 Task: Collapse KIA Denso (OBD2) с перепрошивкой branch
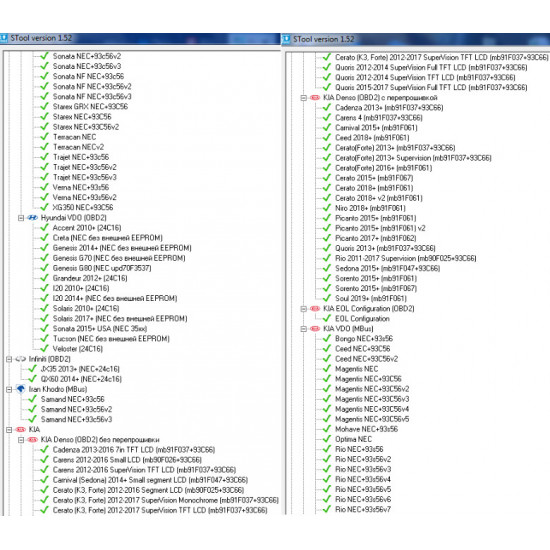303,98
